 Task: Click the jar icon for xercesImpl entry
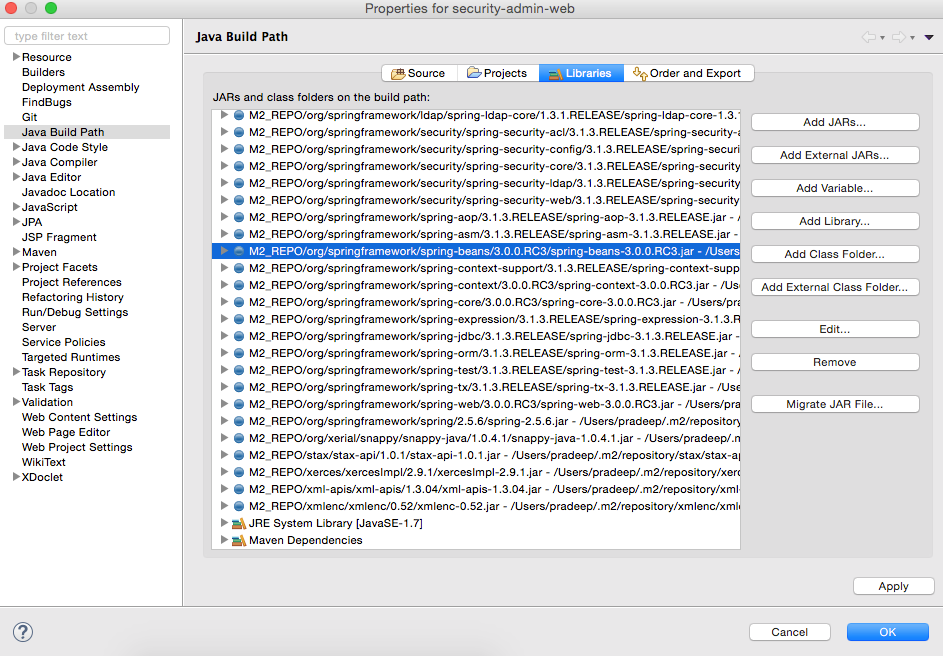point(239,472)
